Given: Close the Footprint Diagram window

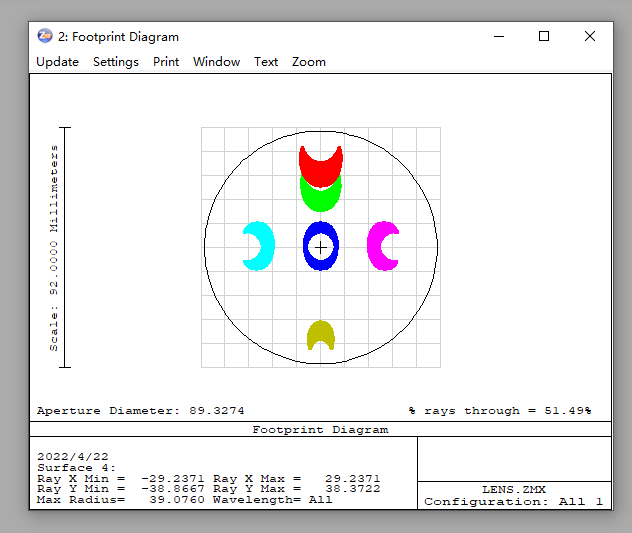Looking at the screenshot, I should [x=590, y=36].
